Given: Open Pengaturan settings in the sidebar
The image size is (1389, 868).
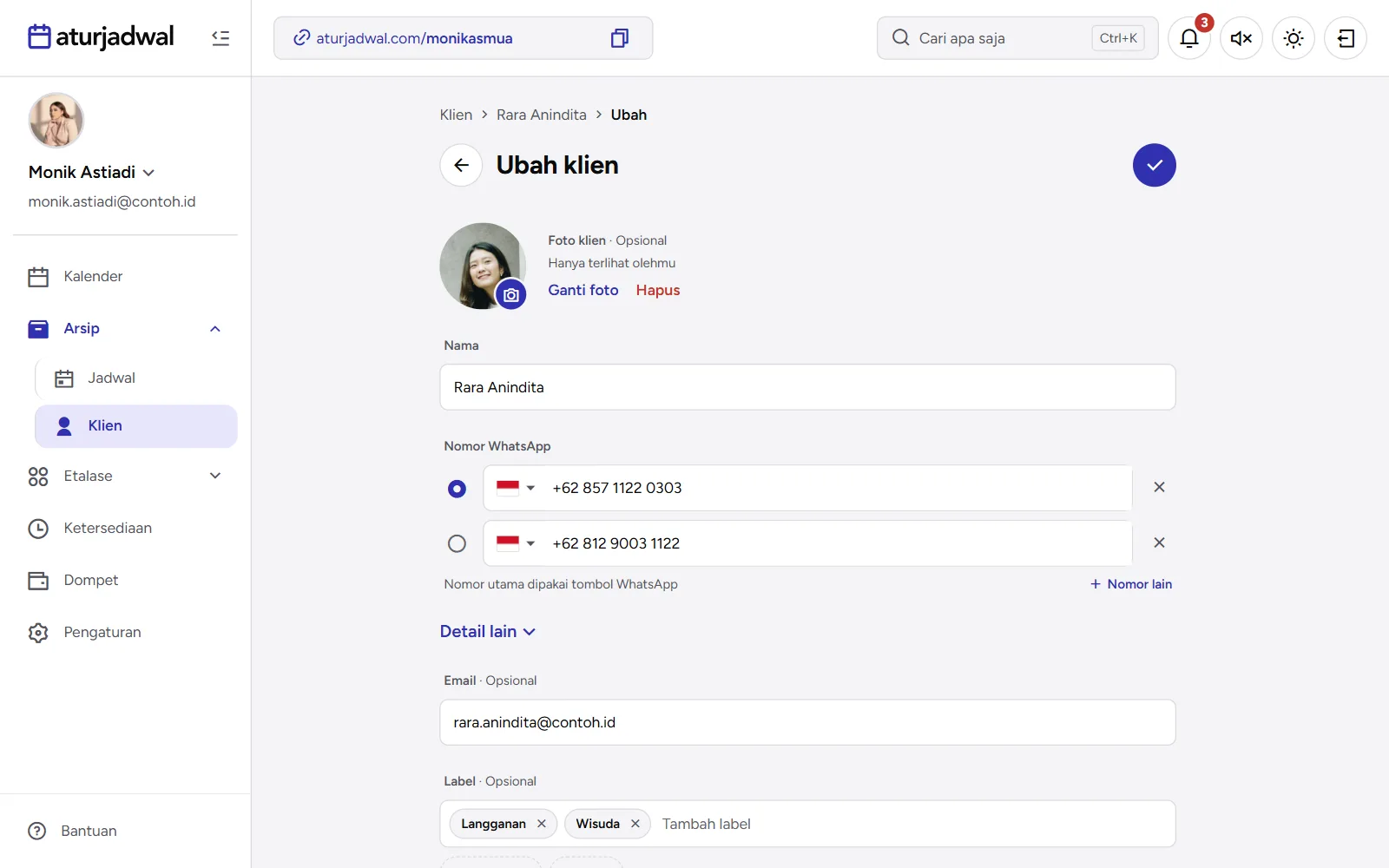Looking at the screenshot, I should pyautogui.click(x=125, y=633).
